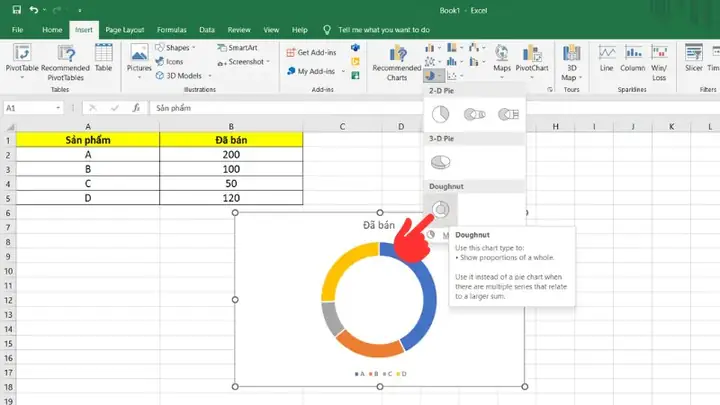Open the Formulas tab

[171, 30]
